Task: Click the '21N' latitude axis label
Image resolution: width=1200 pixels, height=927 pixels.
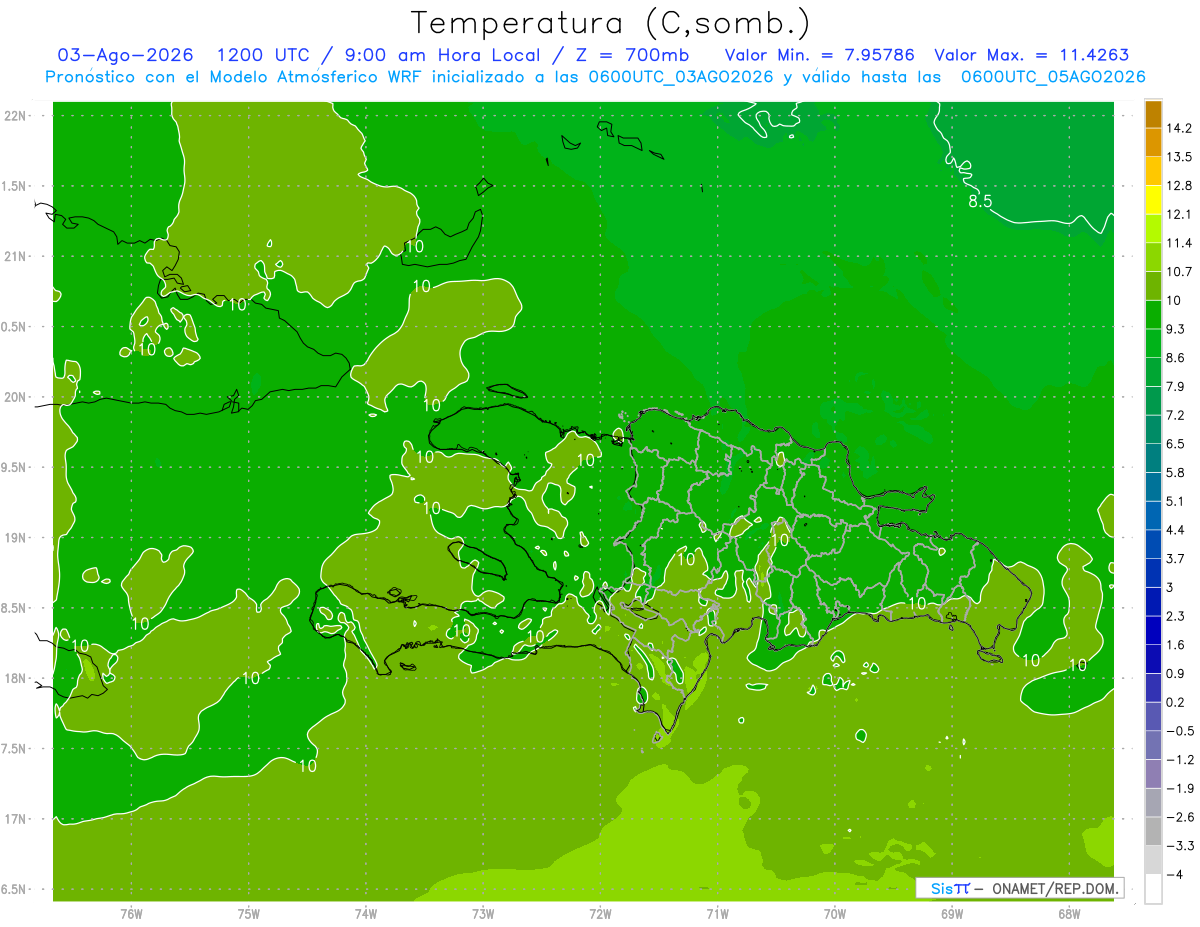Action: (16, 257)
